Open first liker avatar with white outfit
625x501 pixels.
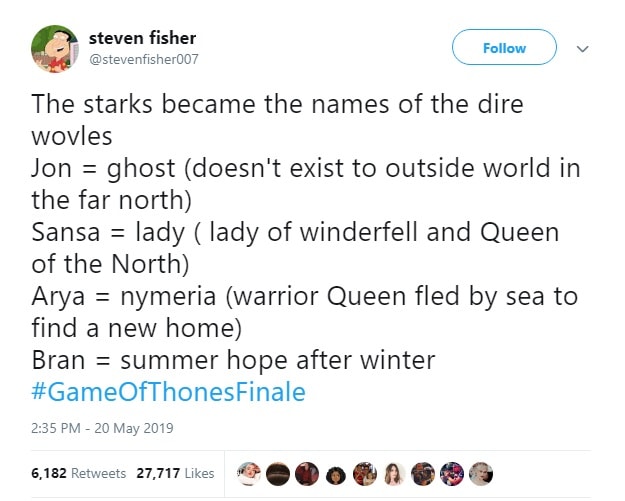pyautogui.click(x=248, y=473)
